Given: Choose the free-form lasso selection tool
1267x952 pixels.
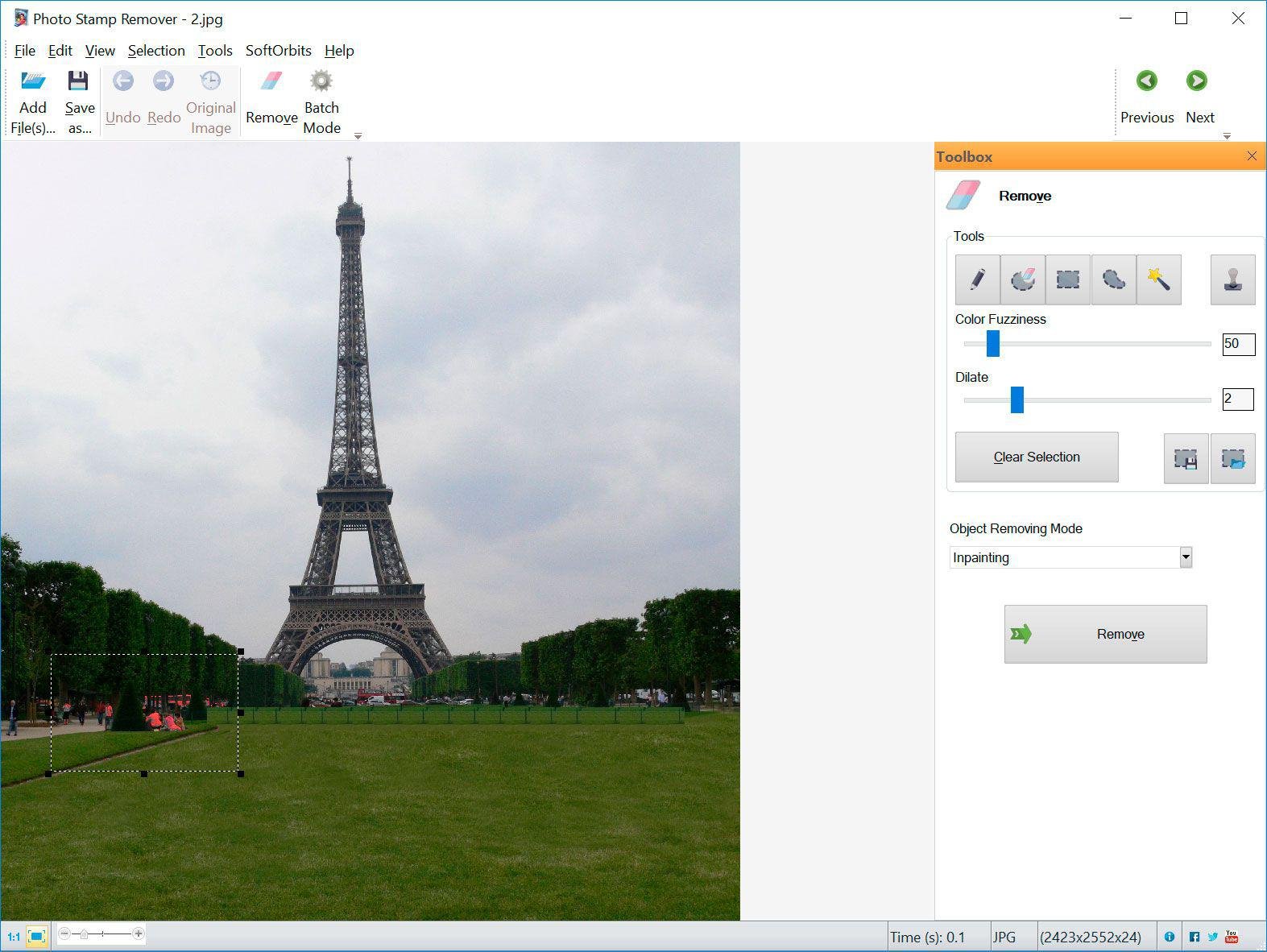Looking at the screenshot, I should click(x=1113, y=279).
